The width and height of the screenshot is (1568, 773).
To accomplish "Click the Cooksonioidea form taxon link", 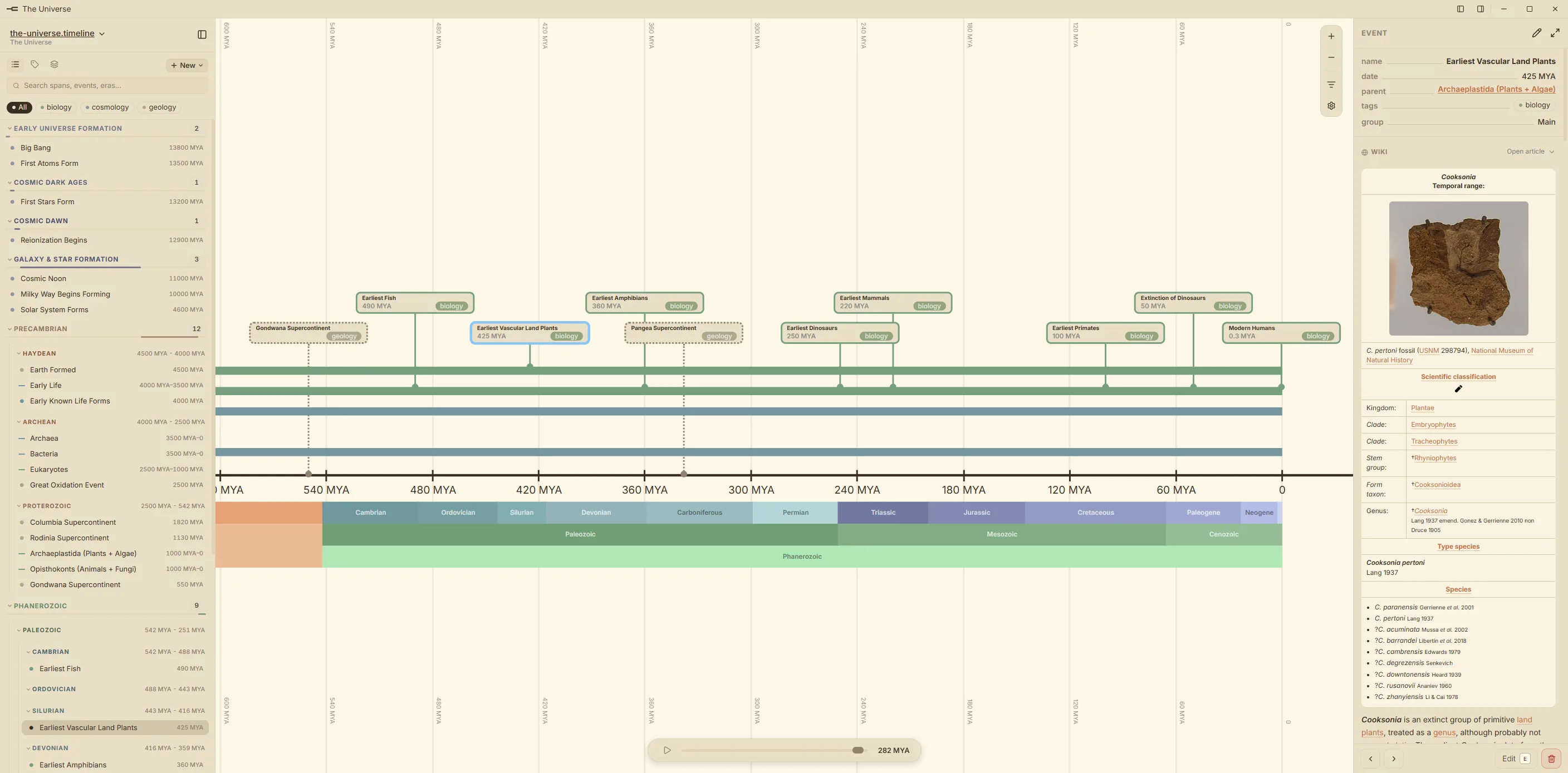I will pos(1437,485).
